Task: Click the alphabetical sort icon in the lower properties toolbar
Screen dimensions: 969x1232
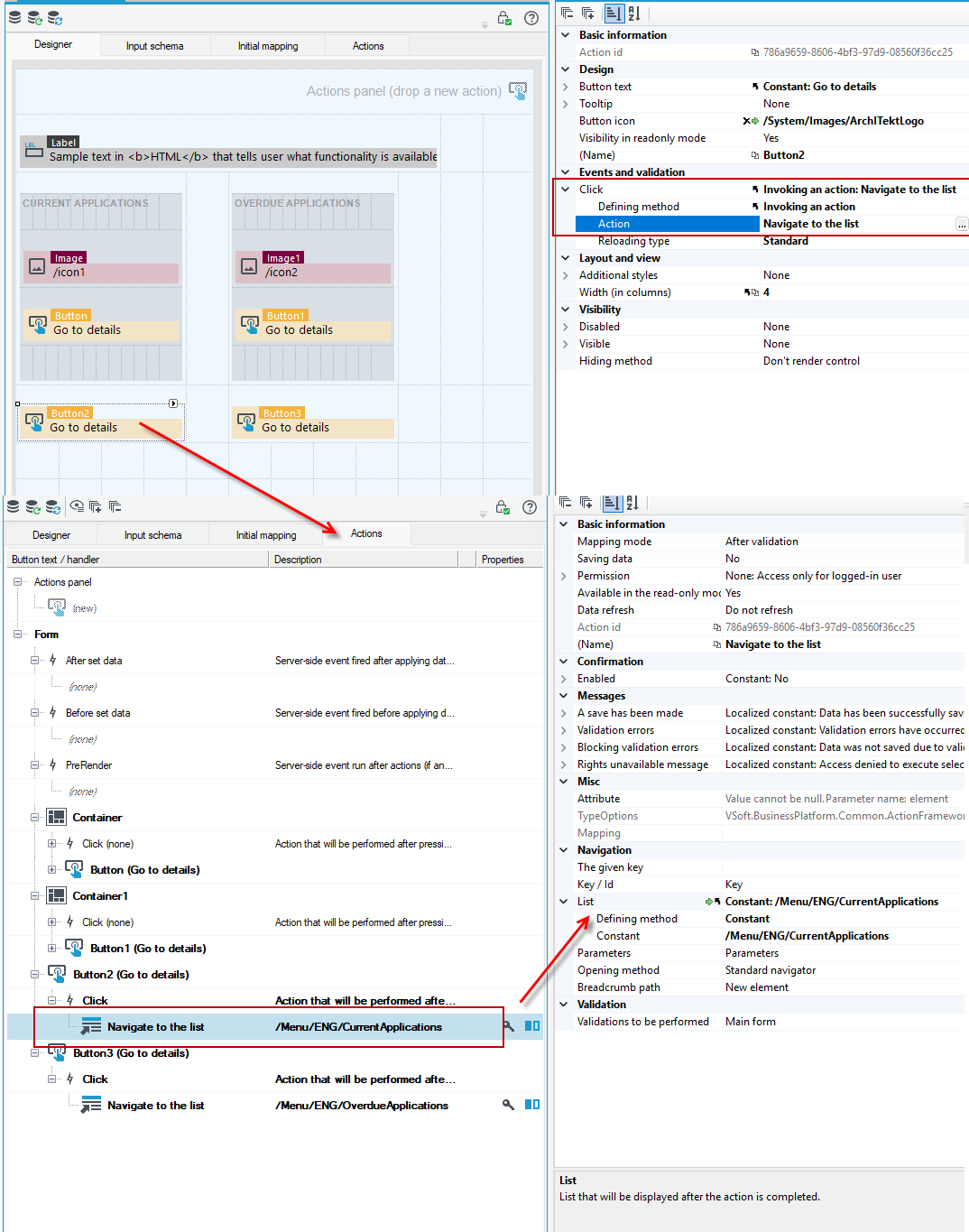Action: point(632,503)
